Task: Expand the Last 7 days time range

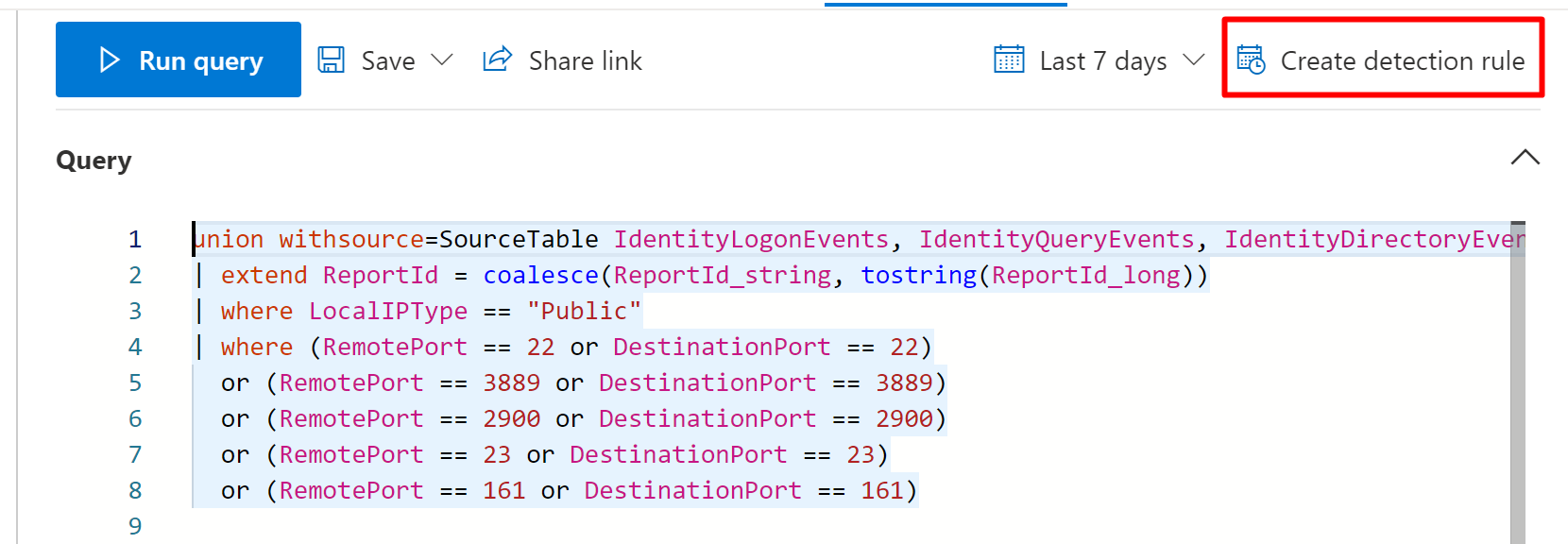Action: (x=1194, y=60)
